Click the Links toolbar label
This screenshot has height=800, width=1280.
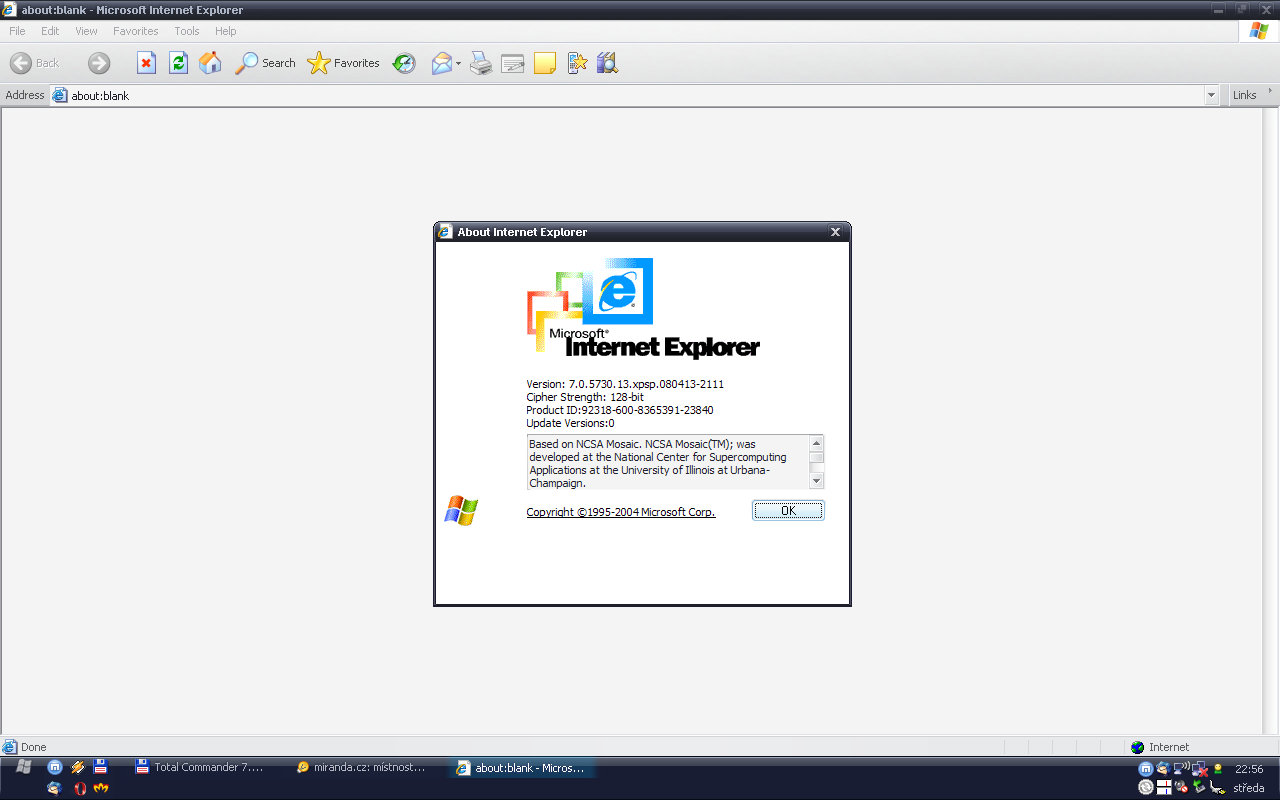(1244, 95)
